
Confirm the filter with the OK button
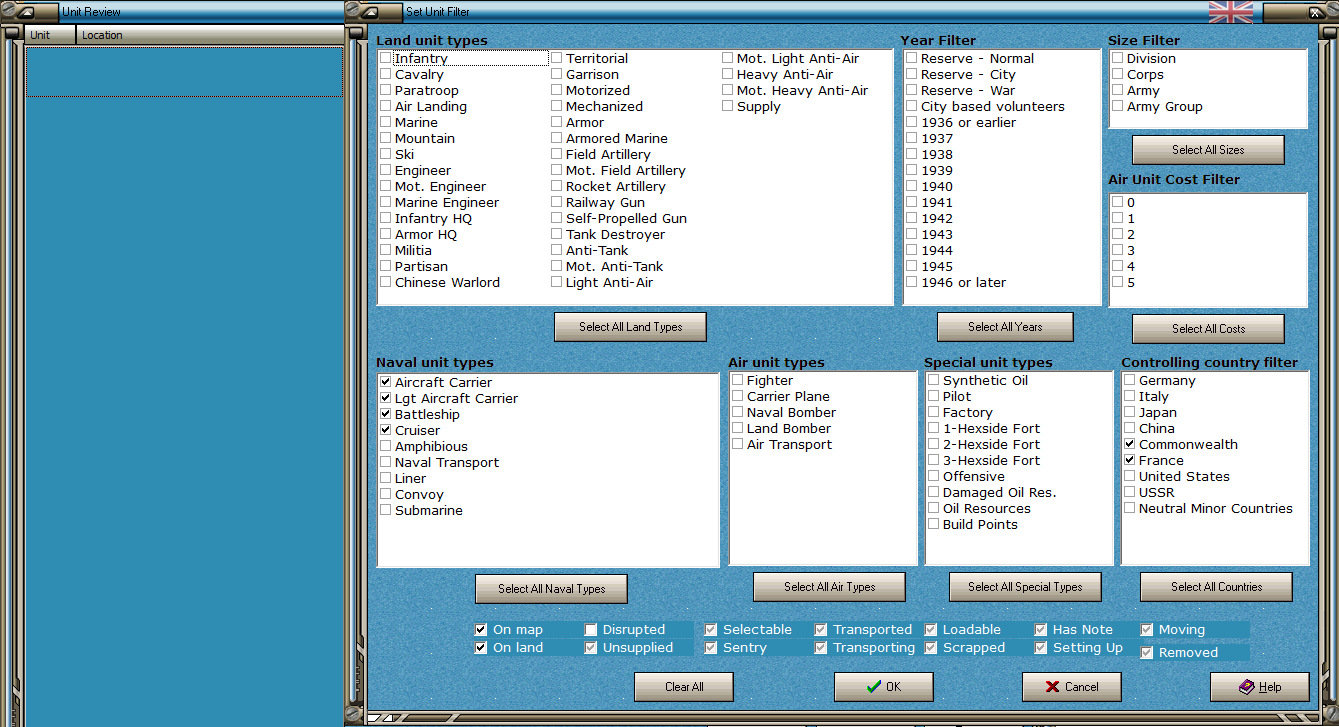[x=884, y=687]
